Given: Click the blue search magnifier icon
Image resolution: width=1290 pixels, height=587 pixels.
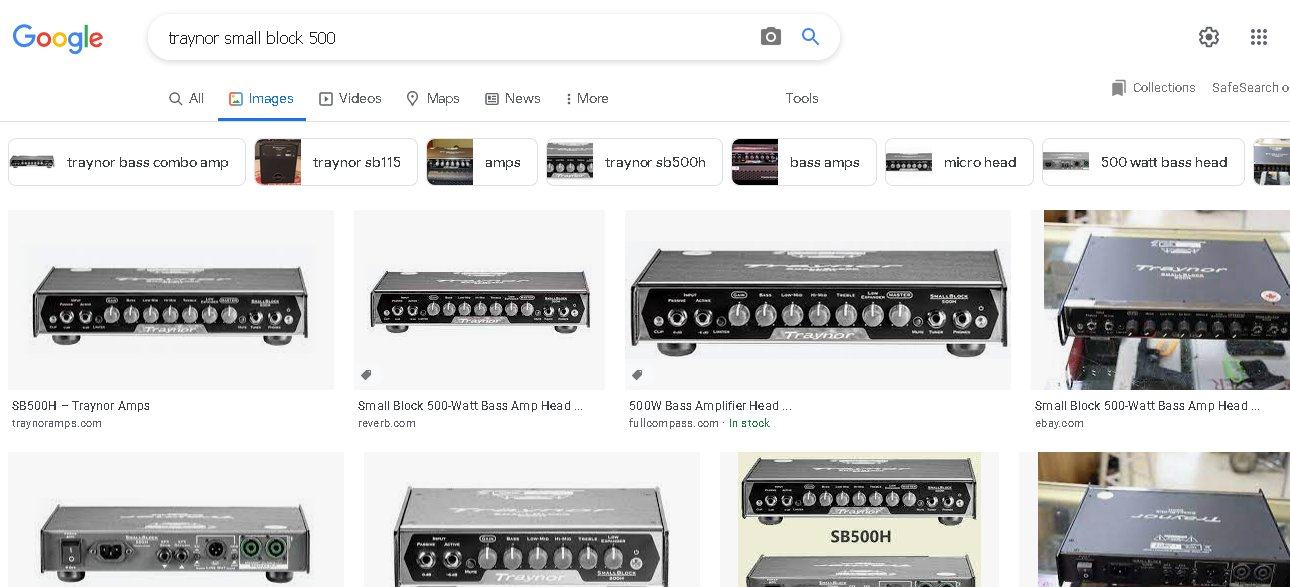Looking at the screenshot, I should point(811,37).
